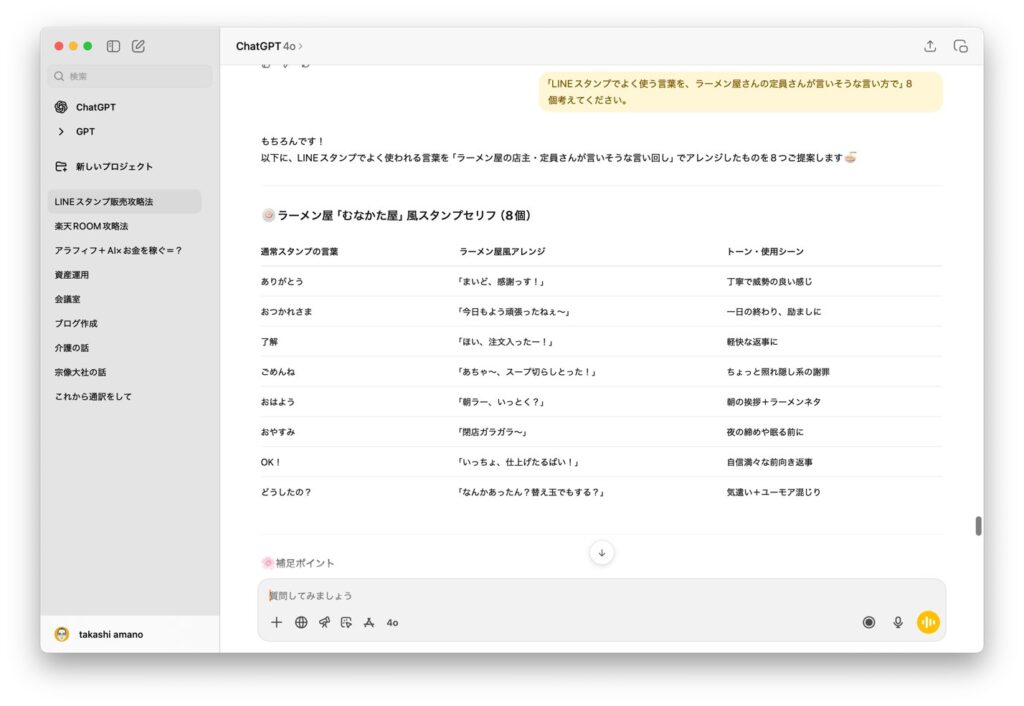Click the share/upload icon in header

930,46
